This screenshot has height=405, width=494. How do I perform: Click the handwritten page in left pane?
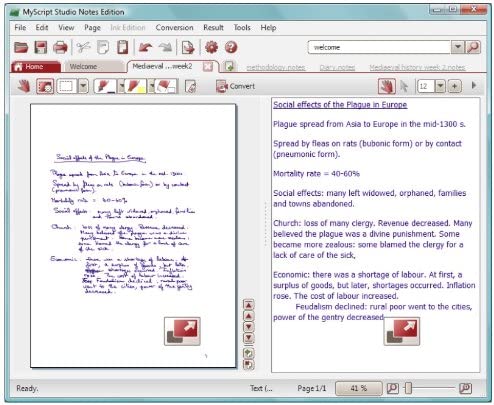[x=133, y=236]
